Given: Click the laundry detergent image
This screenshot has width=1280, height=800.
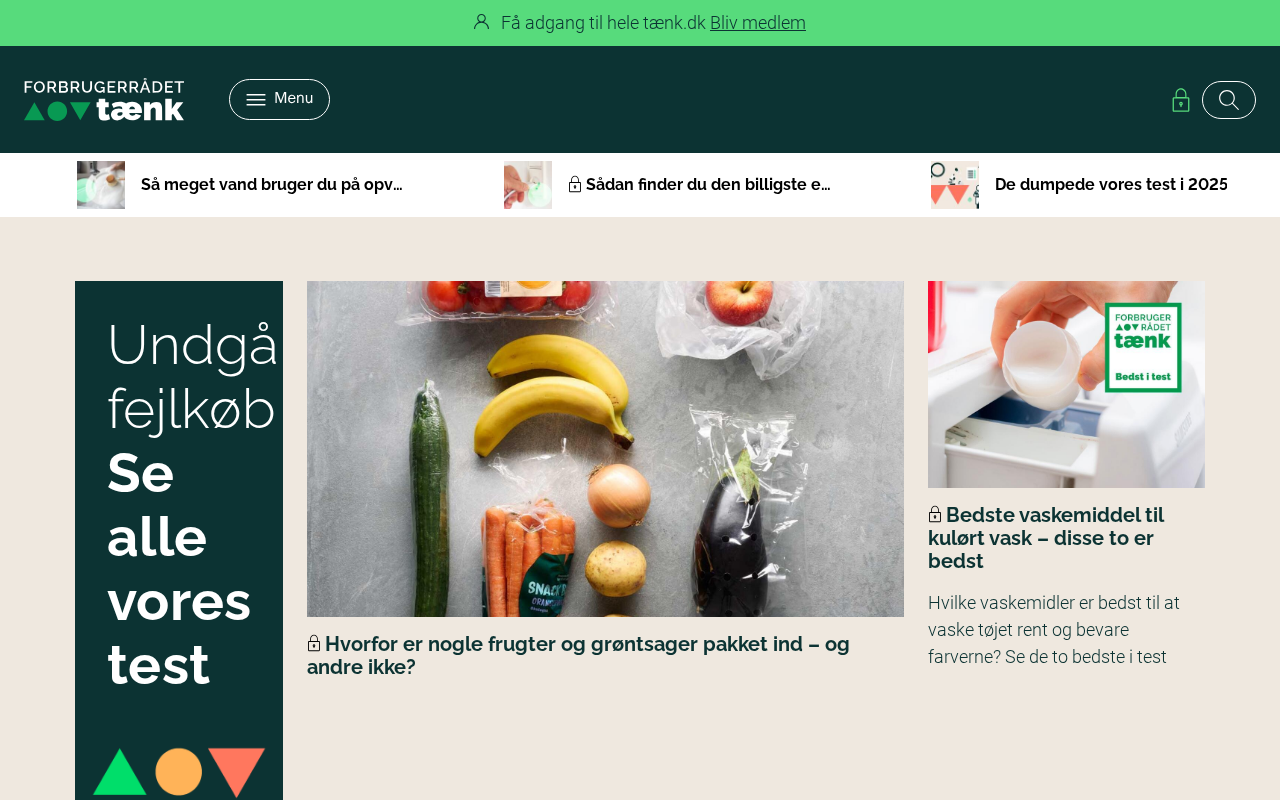Looking at the screenshot, I should 1066,384.
